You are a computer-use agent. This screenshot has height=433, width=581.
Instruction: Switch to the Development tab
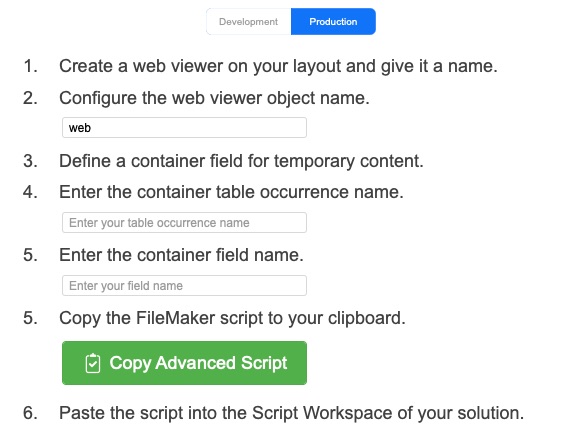click(249, 21)
